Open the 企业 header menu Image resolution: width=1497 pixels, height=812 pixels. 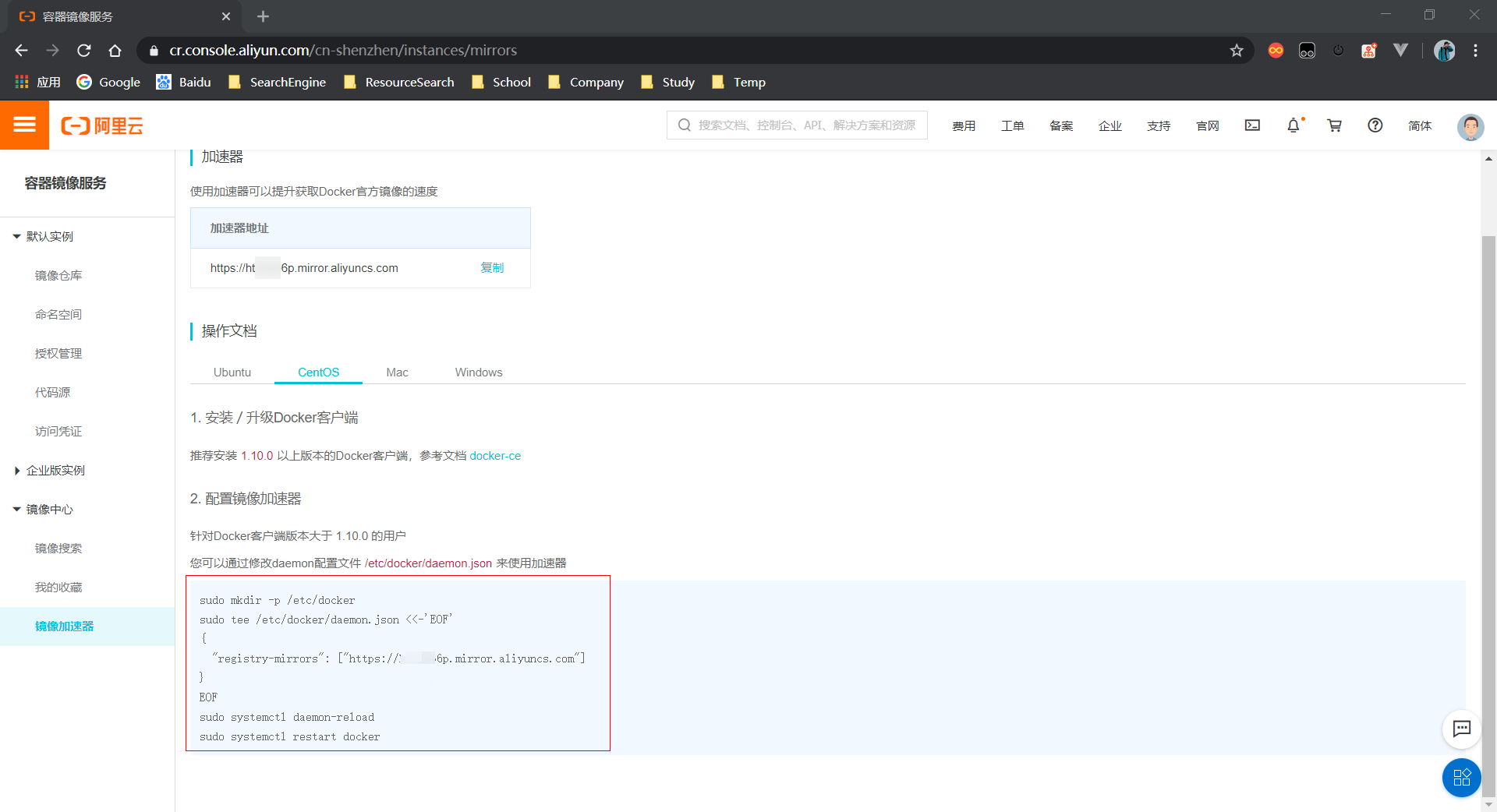point(1109,125)
